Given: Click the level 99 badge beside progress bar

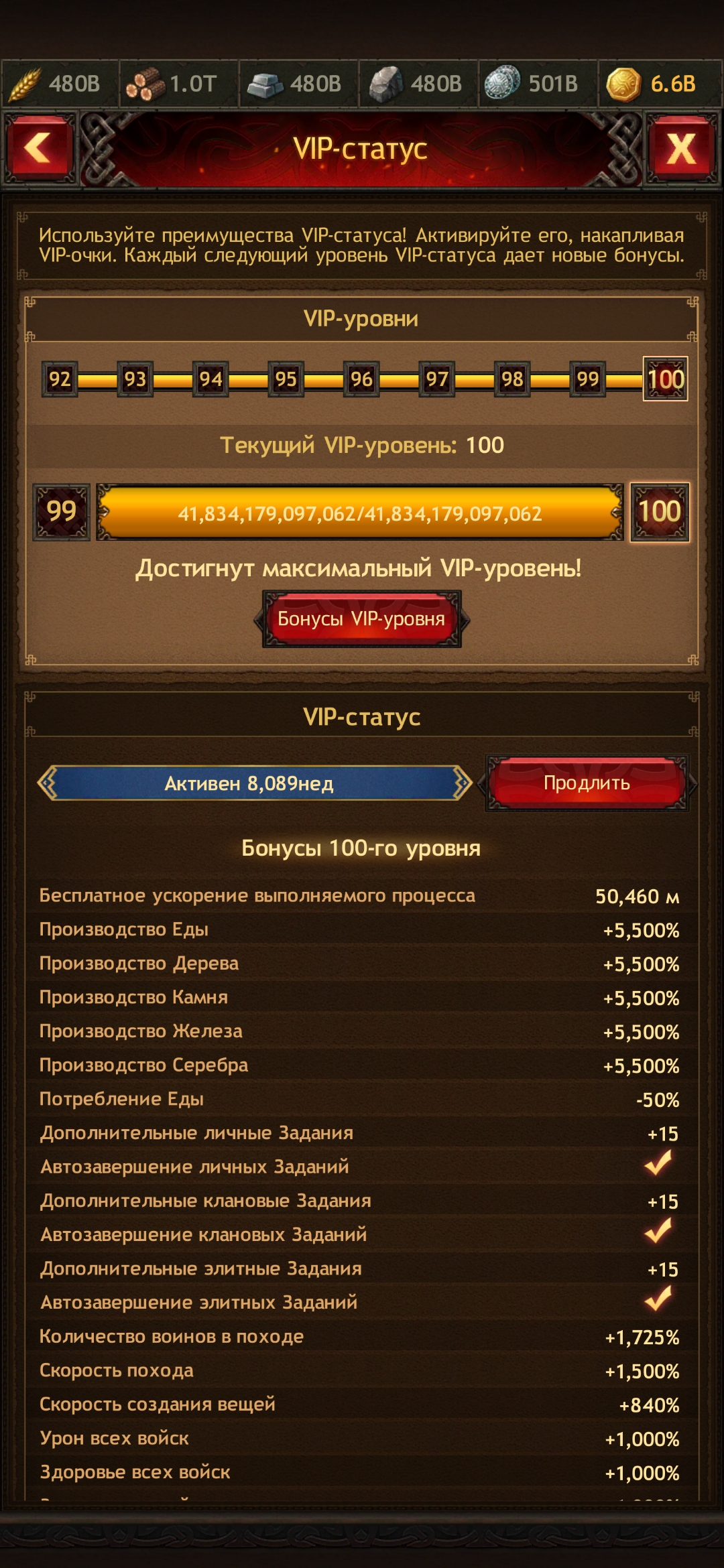Looking at the screenshot, I should [x=62, y=512].
